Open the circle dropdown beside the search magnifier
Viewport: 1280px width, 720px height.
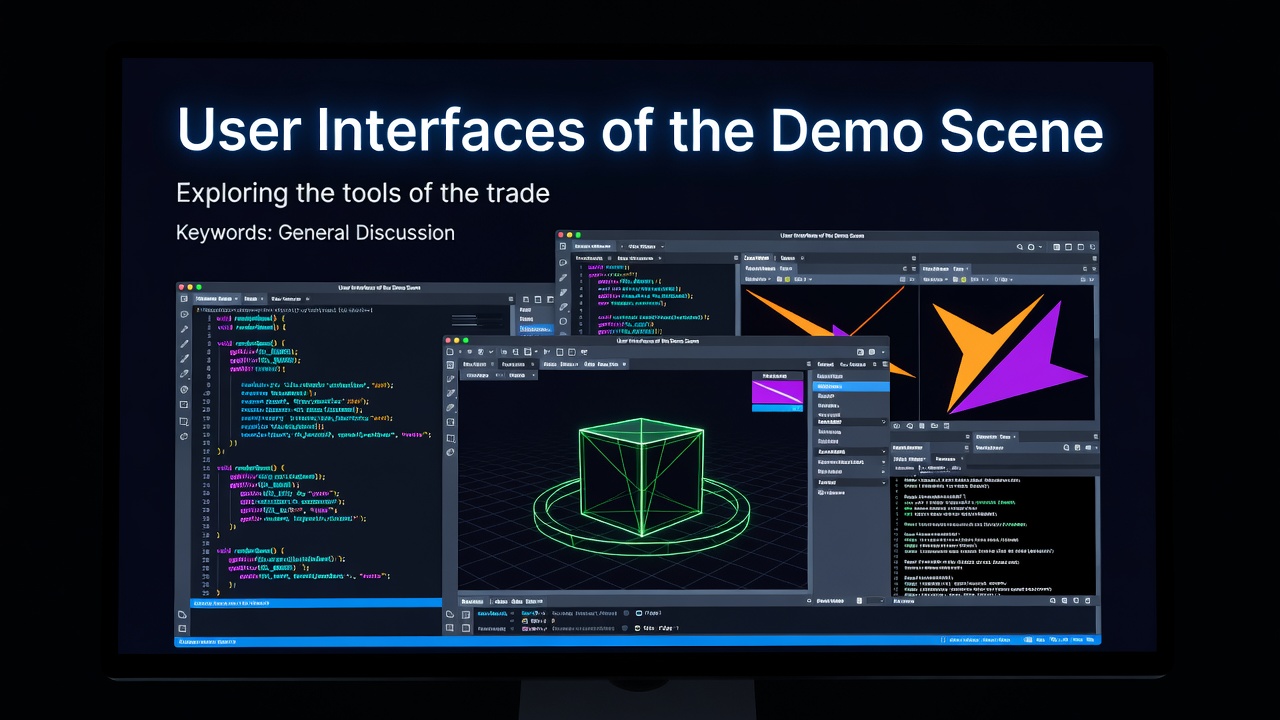click(x=1032, y=247)
